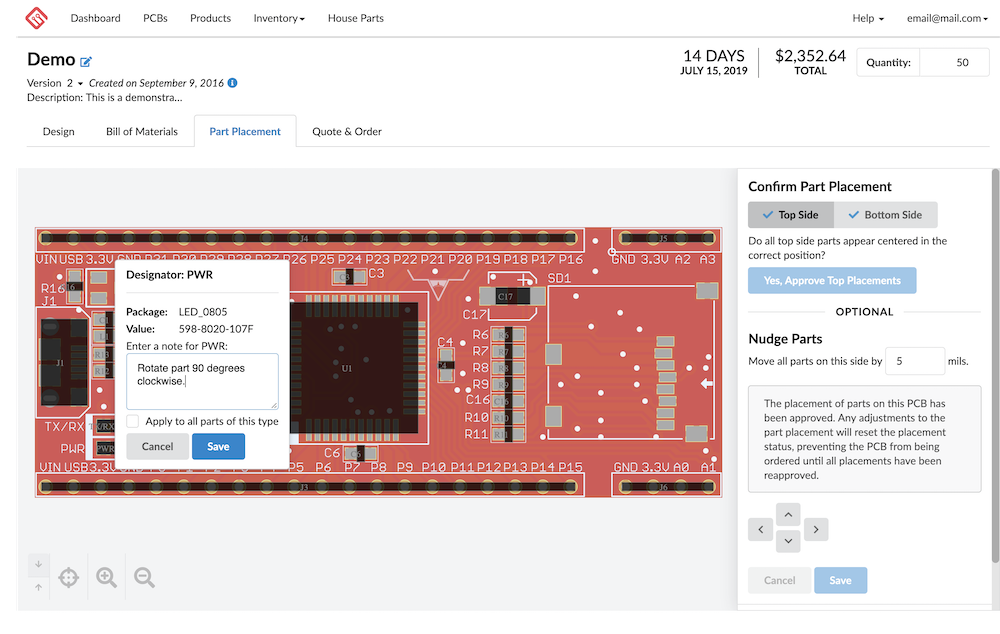Zoom in on the PCB view
This screenshot has height=634, width=1000.
click(x=107, y=577)
